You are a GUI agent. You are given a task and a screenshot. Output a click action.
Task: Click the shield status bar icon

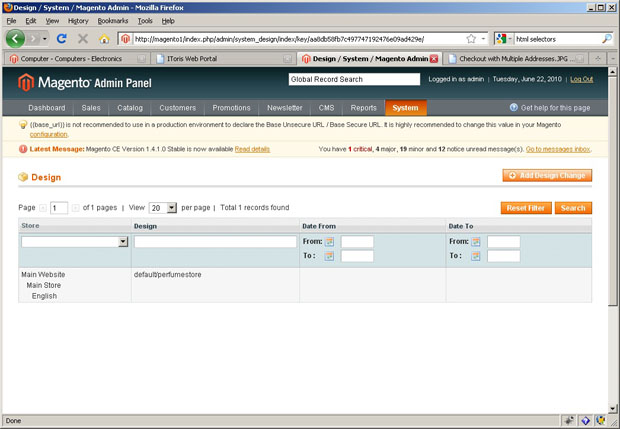pyautogui.click(x=601, y=421)
